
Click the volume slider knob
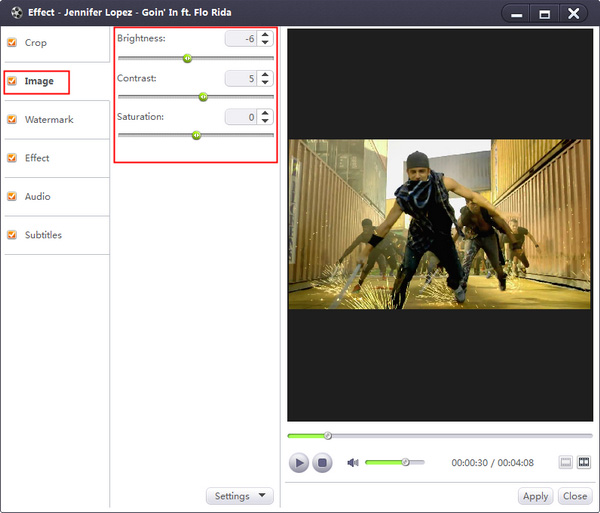405,462
